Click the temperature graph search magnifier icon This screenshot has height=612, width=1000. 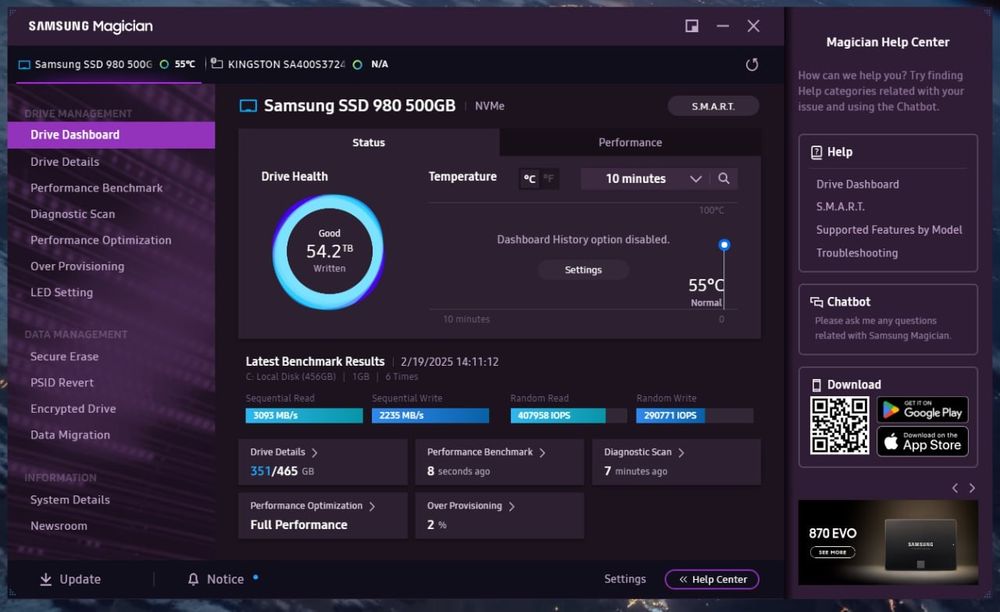point(723,178)
